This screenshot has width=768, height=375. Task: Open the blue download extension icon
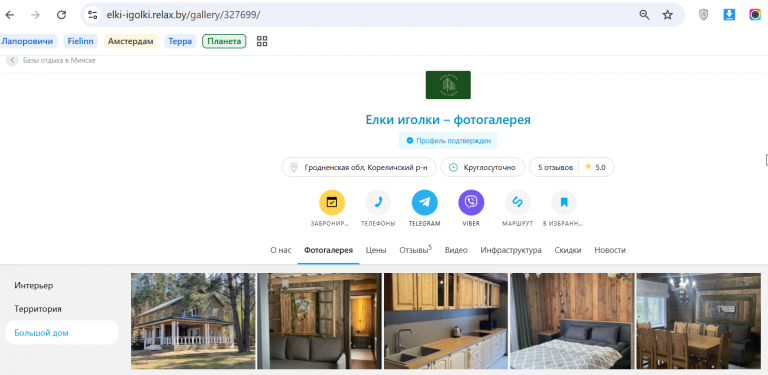(729, 15)
